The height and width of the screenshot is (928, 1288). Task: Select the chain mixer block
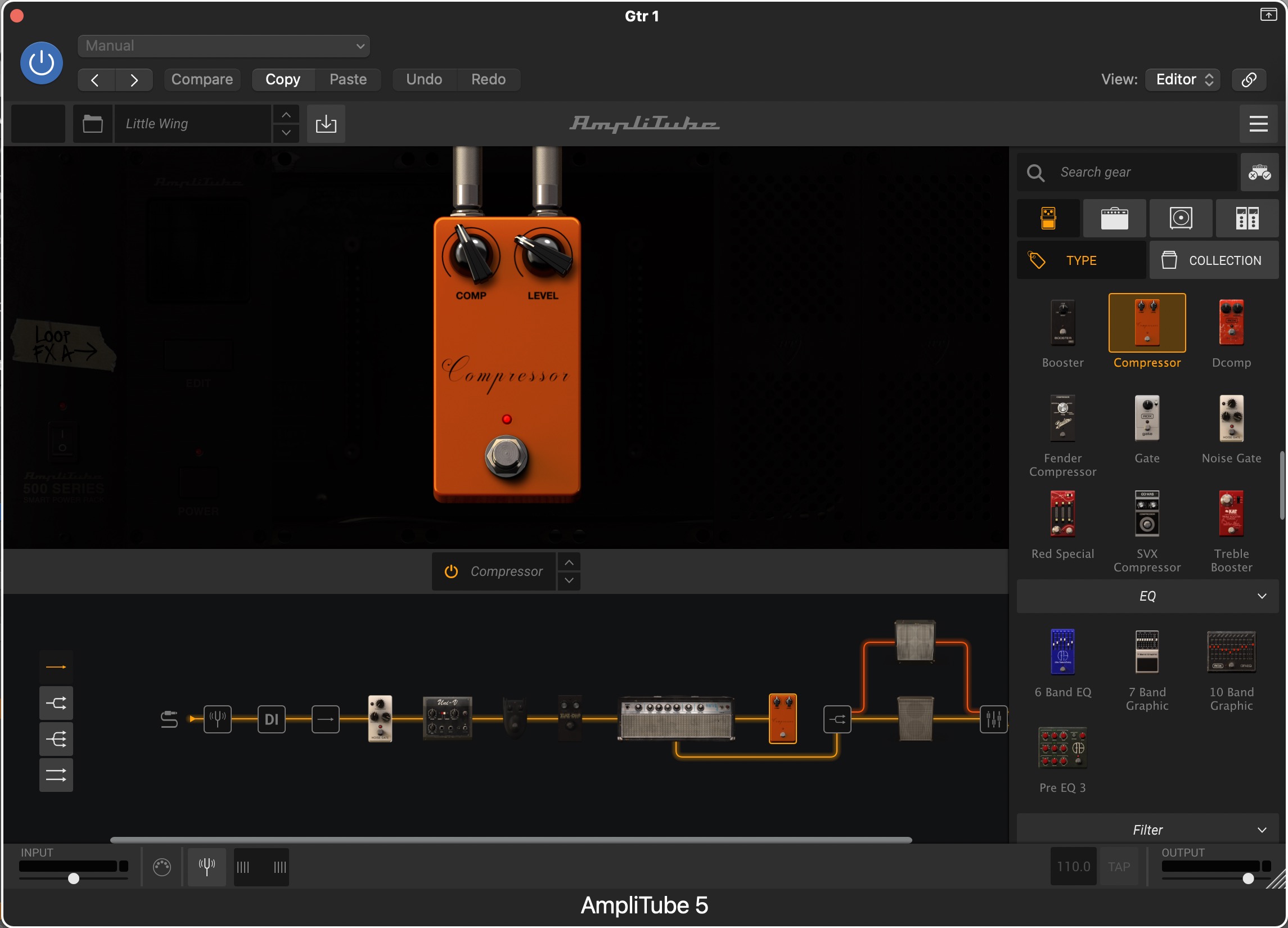(x=993, y=719)
